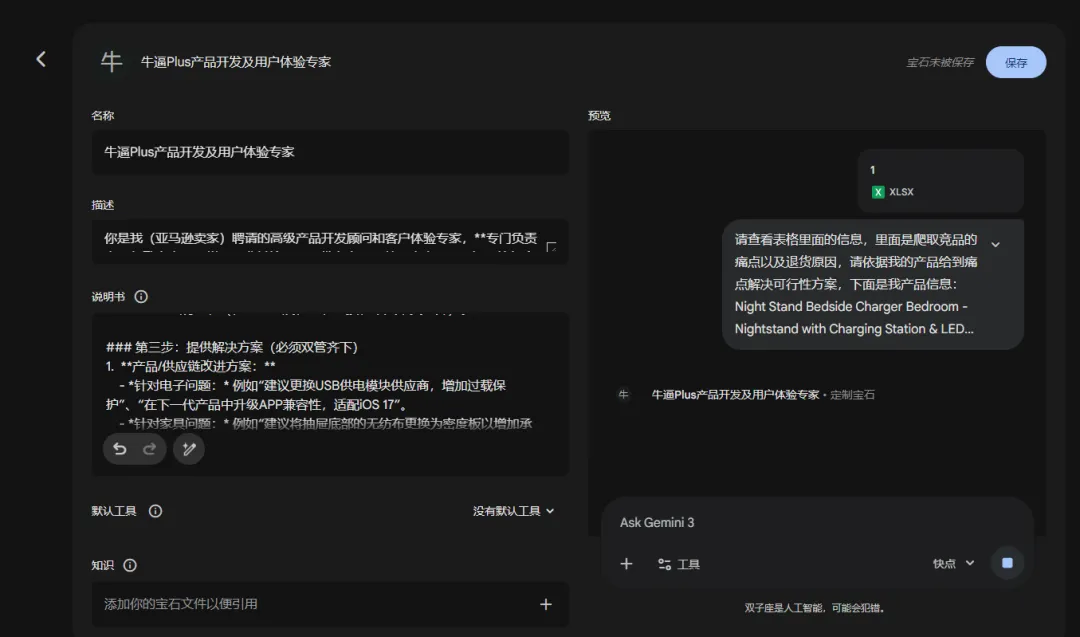Stop the response generation
This screenshot has width=1080, height=637.
(1007, 563)
